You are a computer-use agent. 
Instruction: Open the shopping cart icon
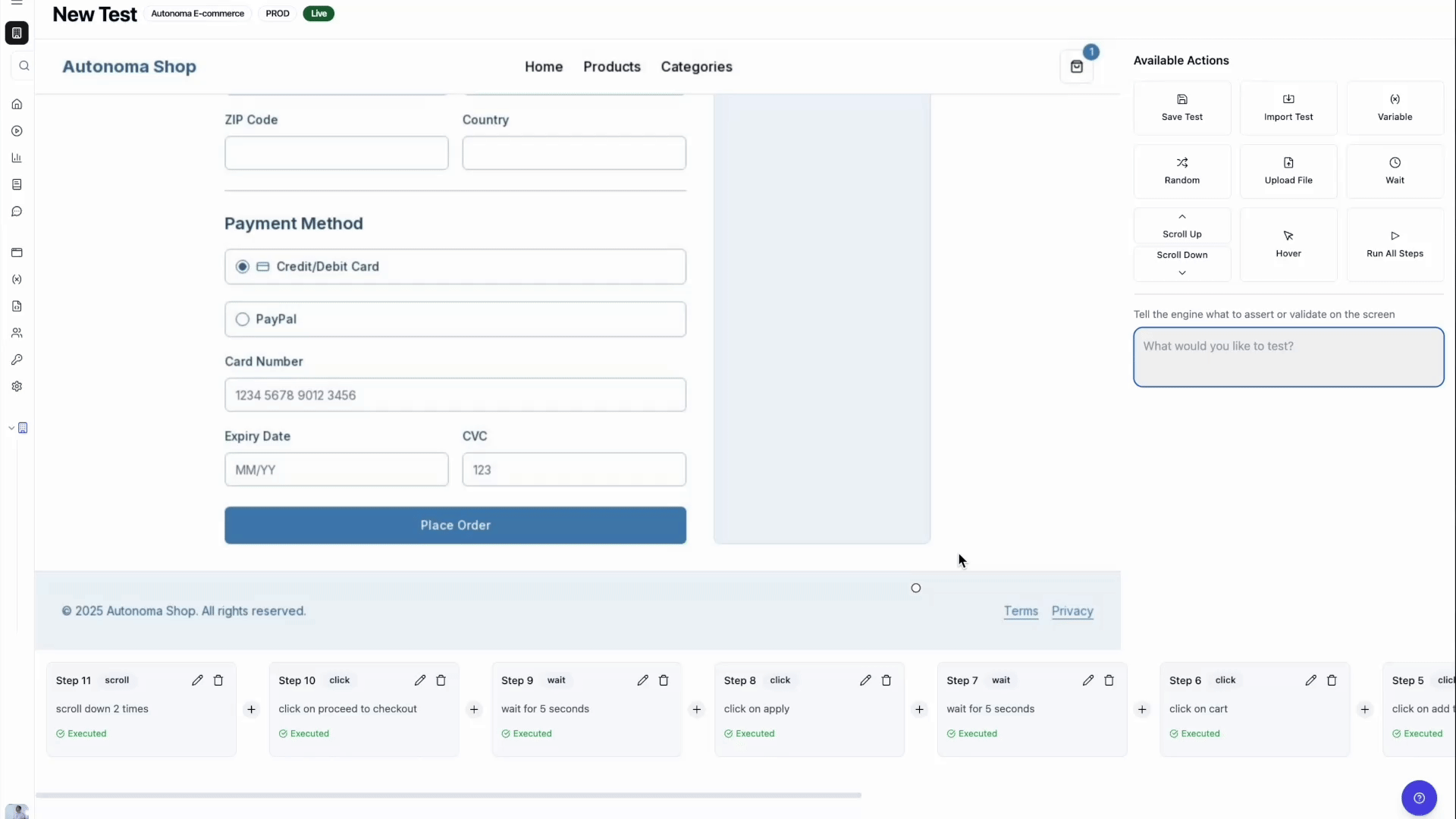coord(1076,67)
